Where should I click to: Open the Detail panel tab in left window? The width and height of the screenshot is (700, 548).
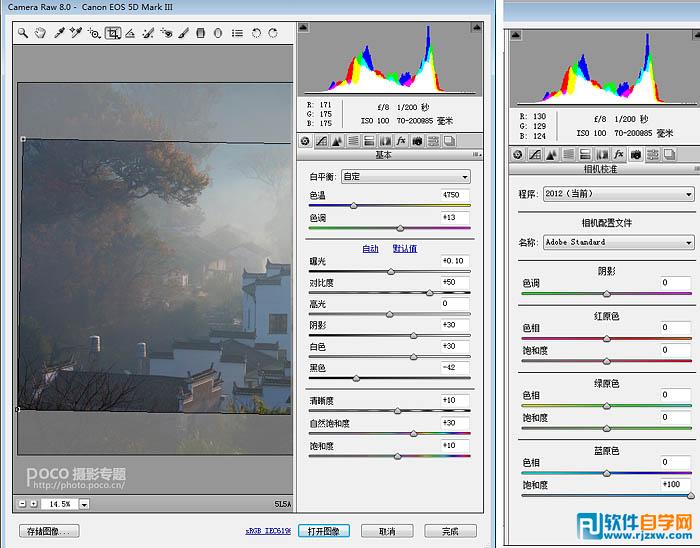[337, 141]
